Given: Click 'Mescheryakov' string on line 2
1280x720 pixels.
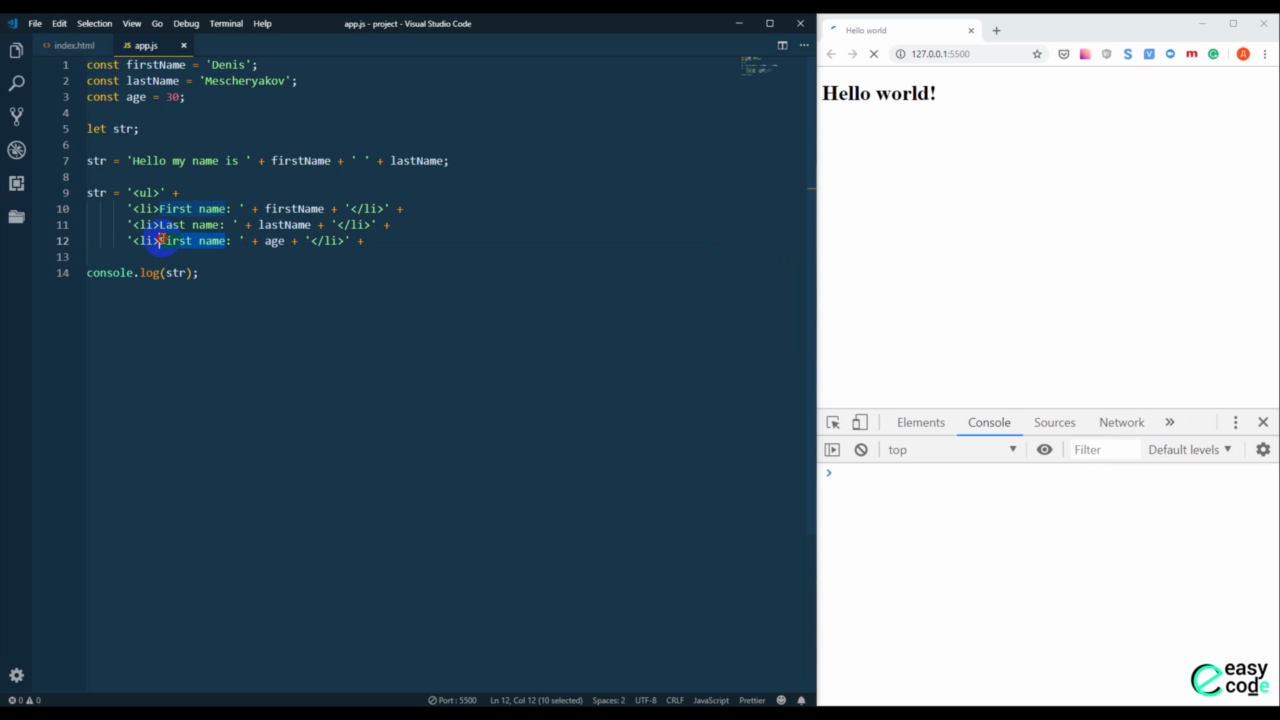Looking at the screenshot, I should (x=245, y=81).
